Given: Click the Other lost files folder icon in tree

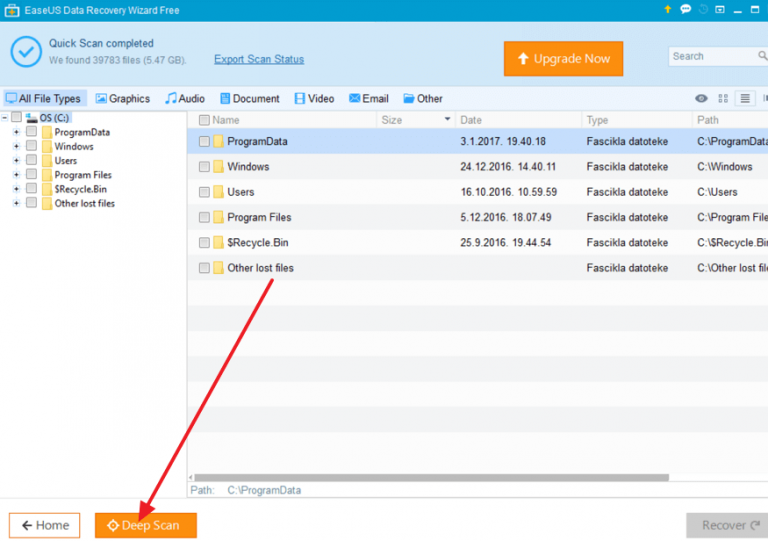Looking at the screenshot, I should (47, 203).
